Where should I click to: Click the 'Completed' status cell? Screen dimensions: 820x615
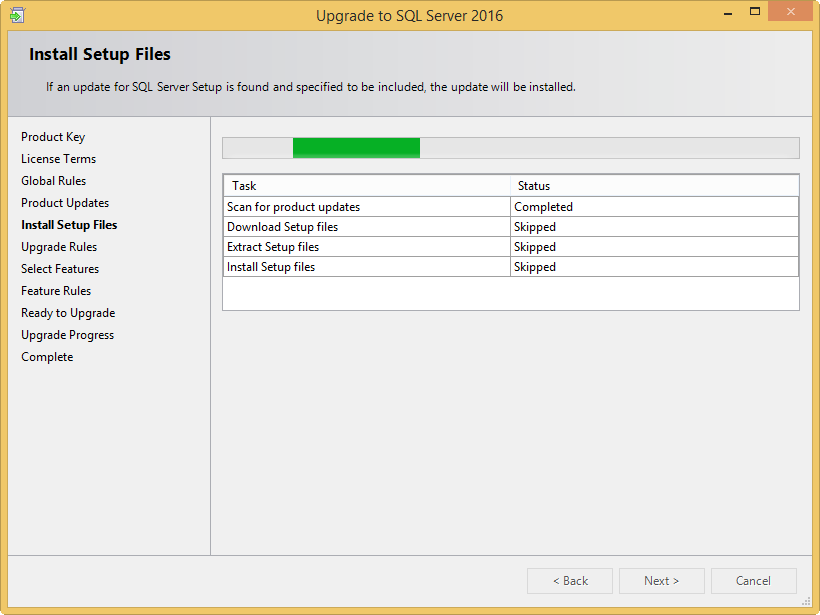pyautogui.click(x=654, y=207)
